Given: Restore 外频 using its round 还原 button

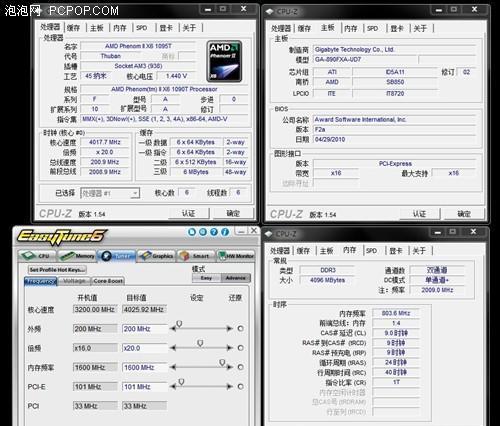Looking at the screenshot, I should pyautogui.click(x=240, y=329).
